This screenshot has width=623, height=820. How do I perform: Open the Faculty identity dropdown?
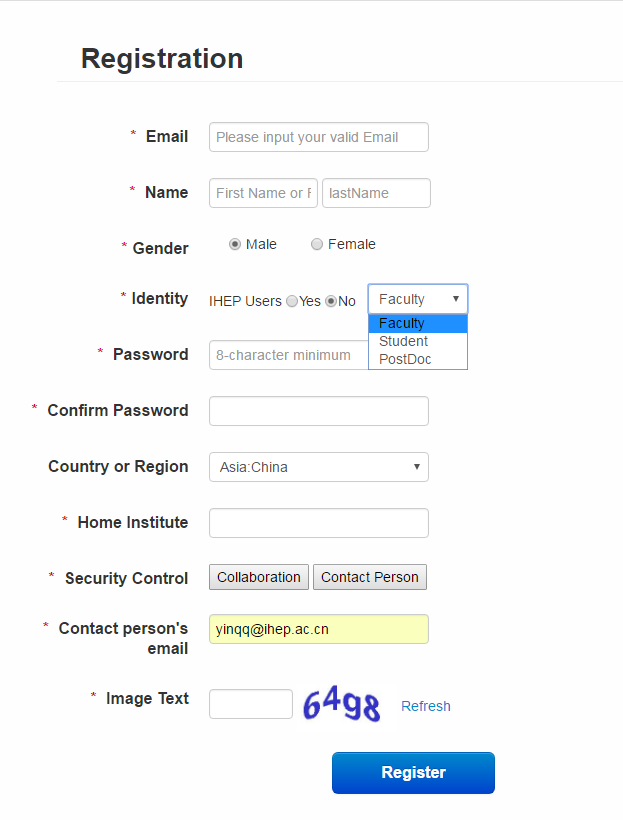418,299
